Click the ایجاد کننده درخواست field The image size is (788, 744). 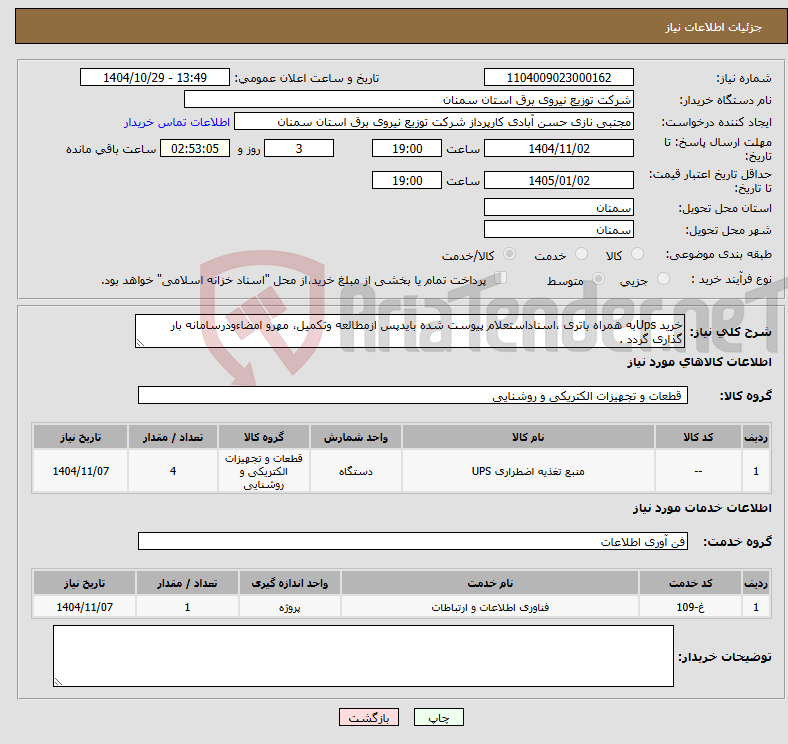click(x=434, y=122)
